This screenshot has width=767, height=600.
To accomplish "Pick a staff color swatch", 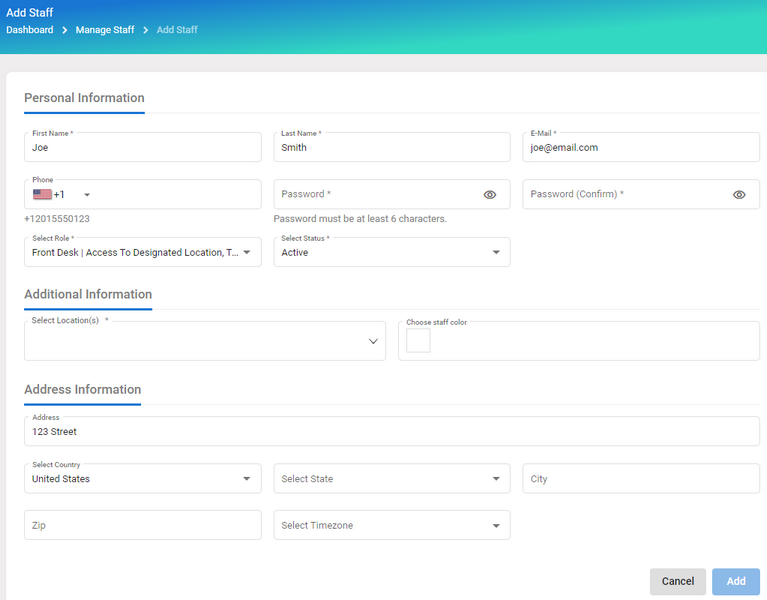I will [418, 340].
